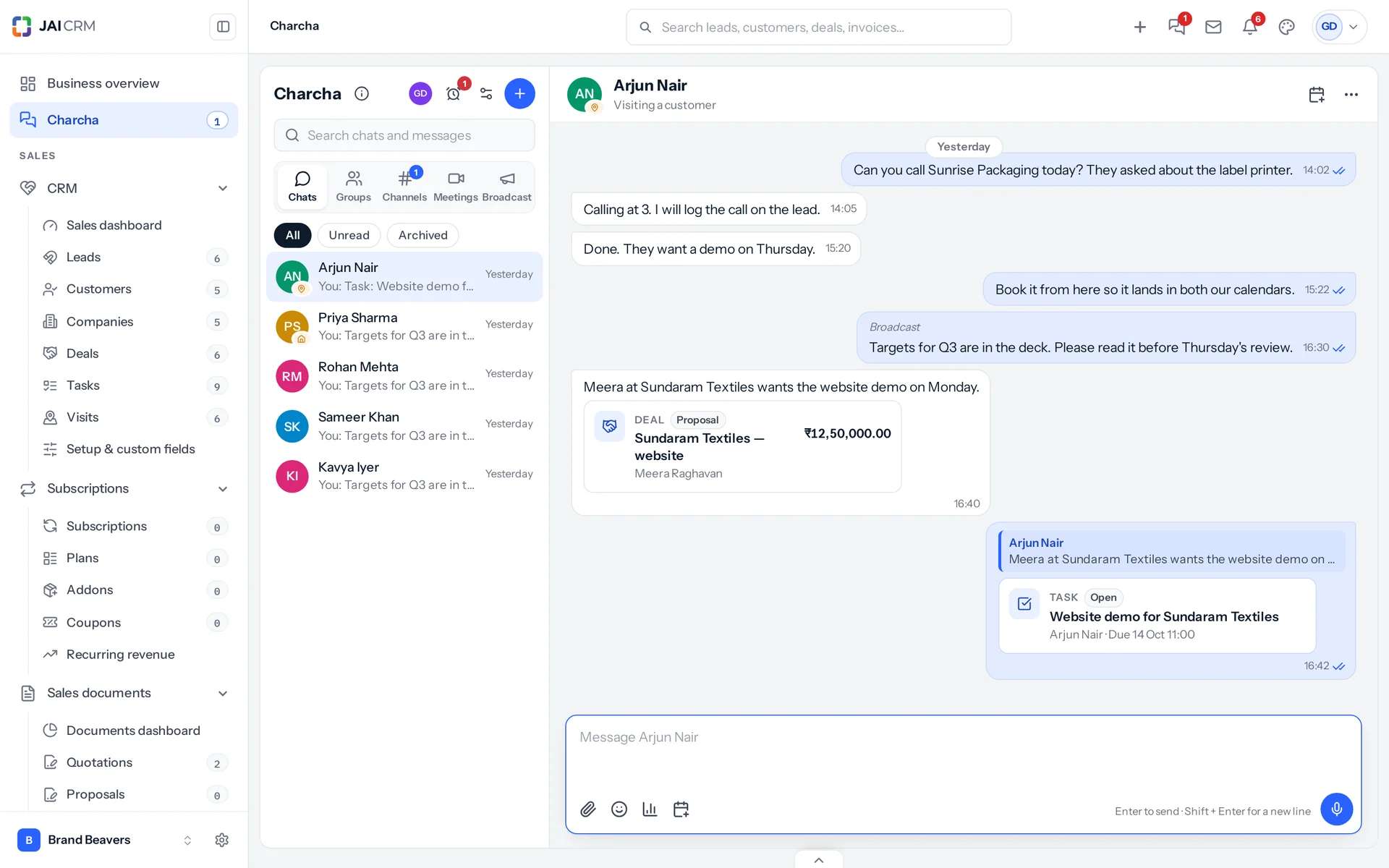Record a voice message with microphone button

tap(1337, 809)
